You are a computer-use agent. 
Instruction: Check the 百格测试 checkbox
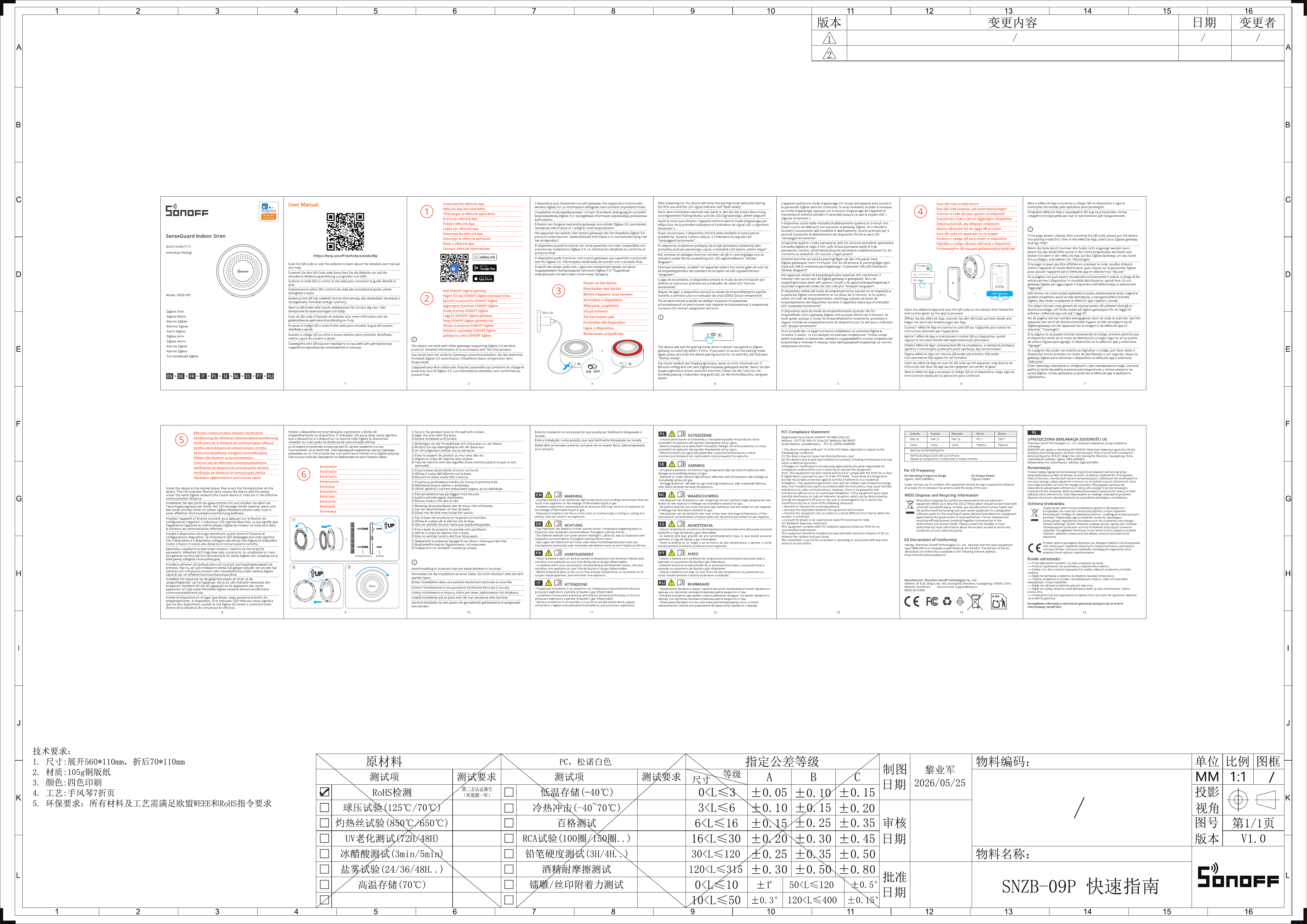pyautogui.click(x=509, y=823)
